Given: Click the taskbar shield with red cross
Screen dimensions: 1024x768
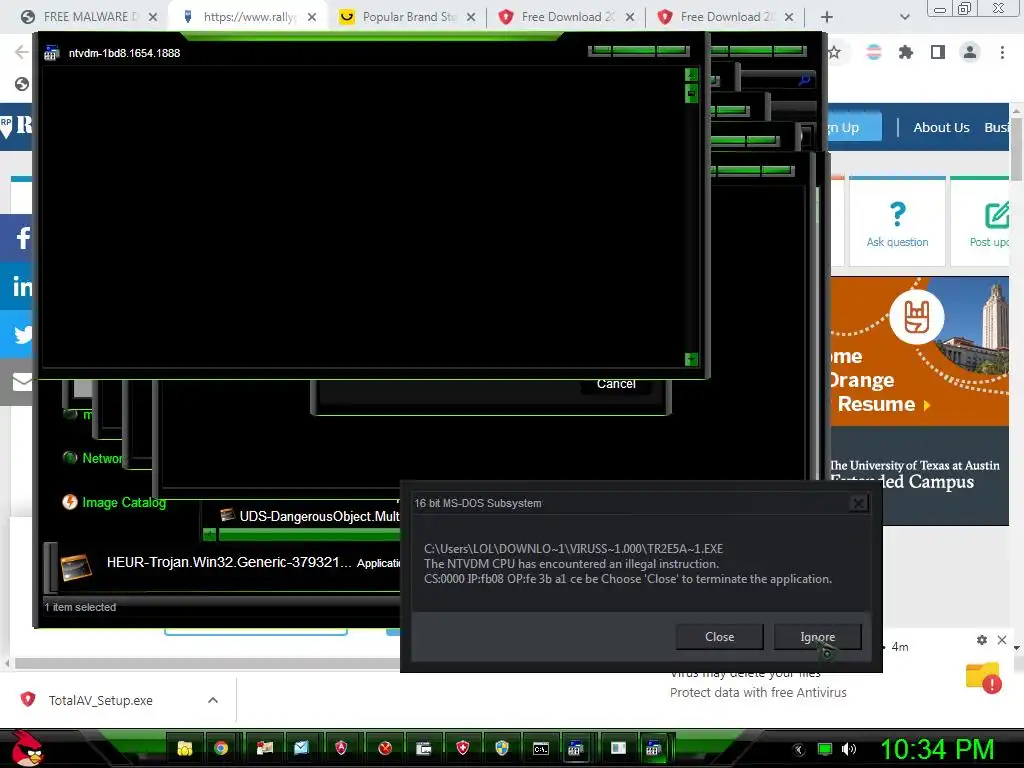Looking at the screenshot, I should [462, 748].
